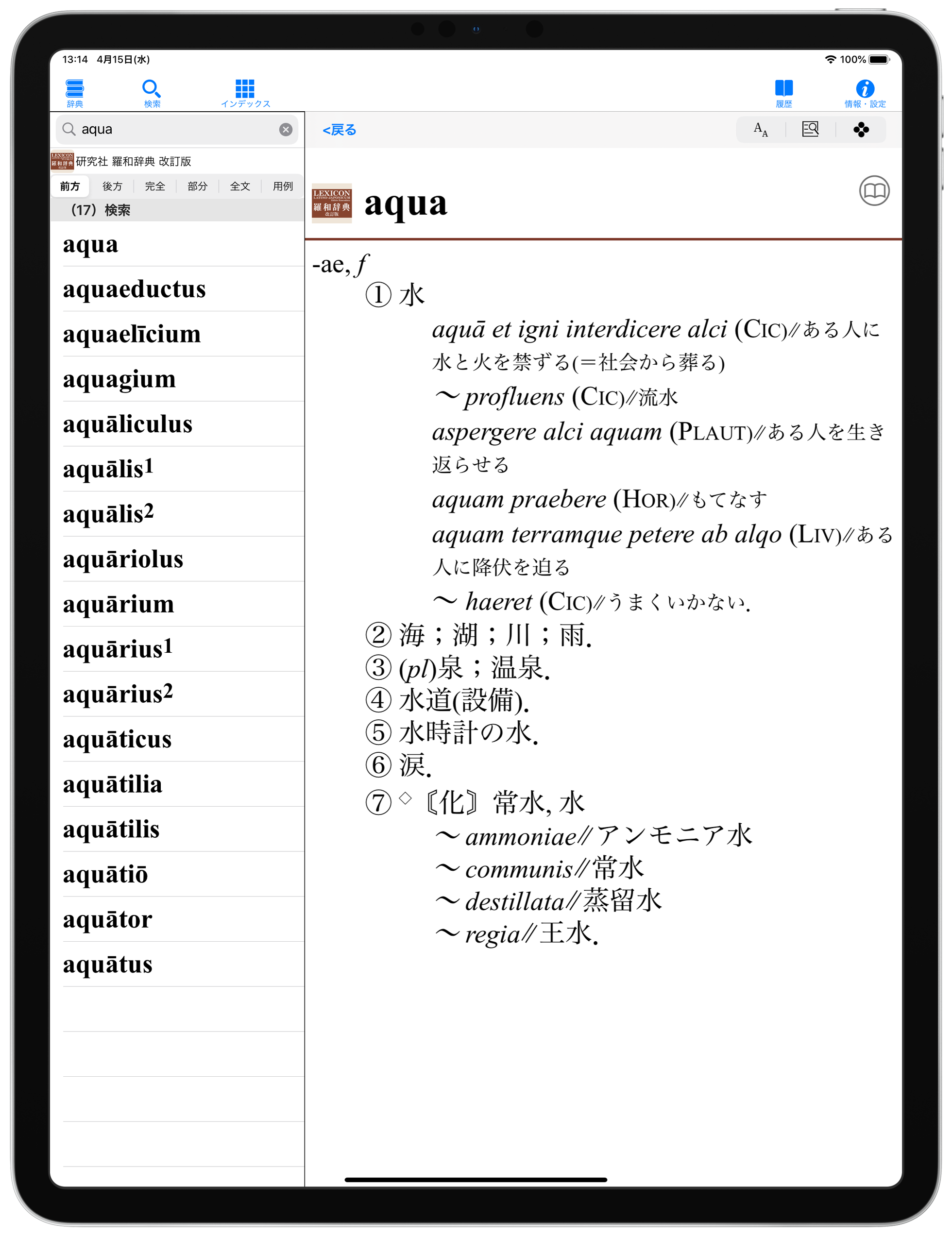The image size is (952, 1237).
Task: Select aquārium from the result list
Action: [119, 604]
